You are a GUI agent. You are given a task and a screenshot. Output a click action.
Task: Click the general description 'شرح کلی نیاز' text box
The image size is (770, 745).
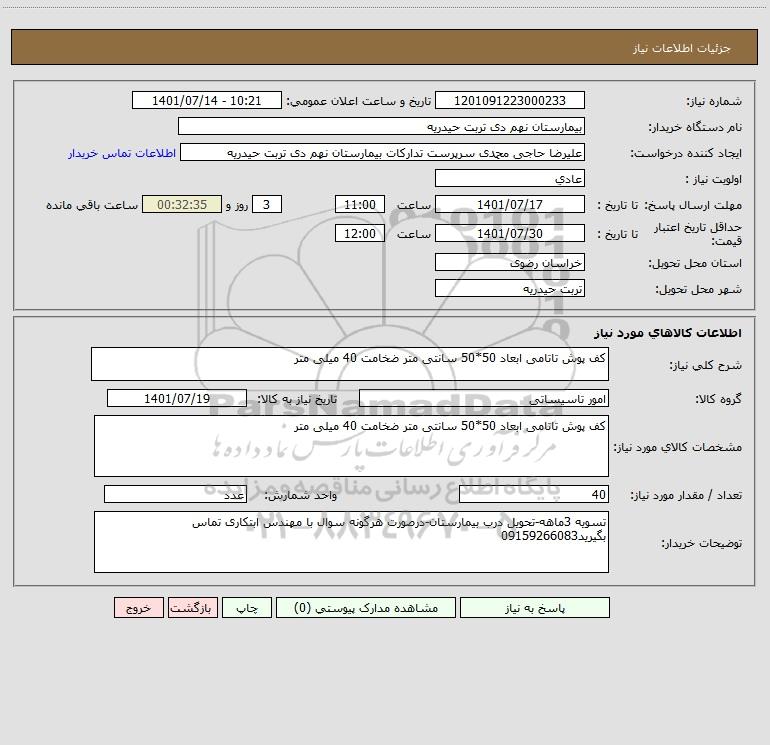(x=350, y=364)
